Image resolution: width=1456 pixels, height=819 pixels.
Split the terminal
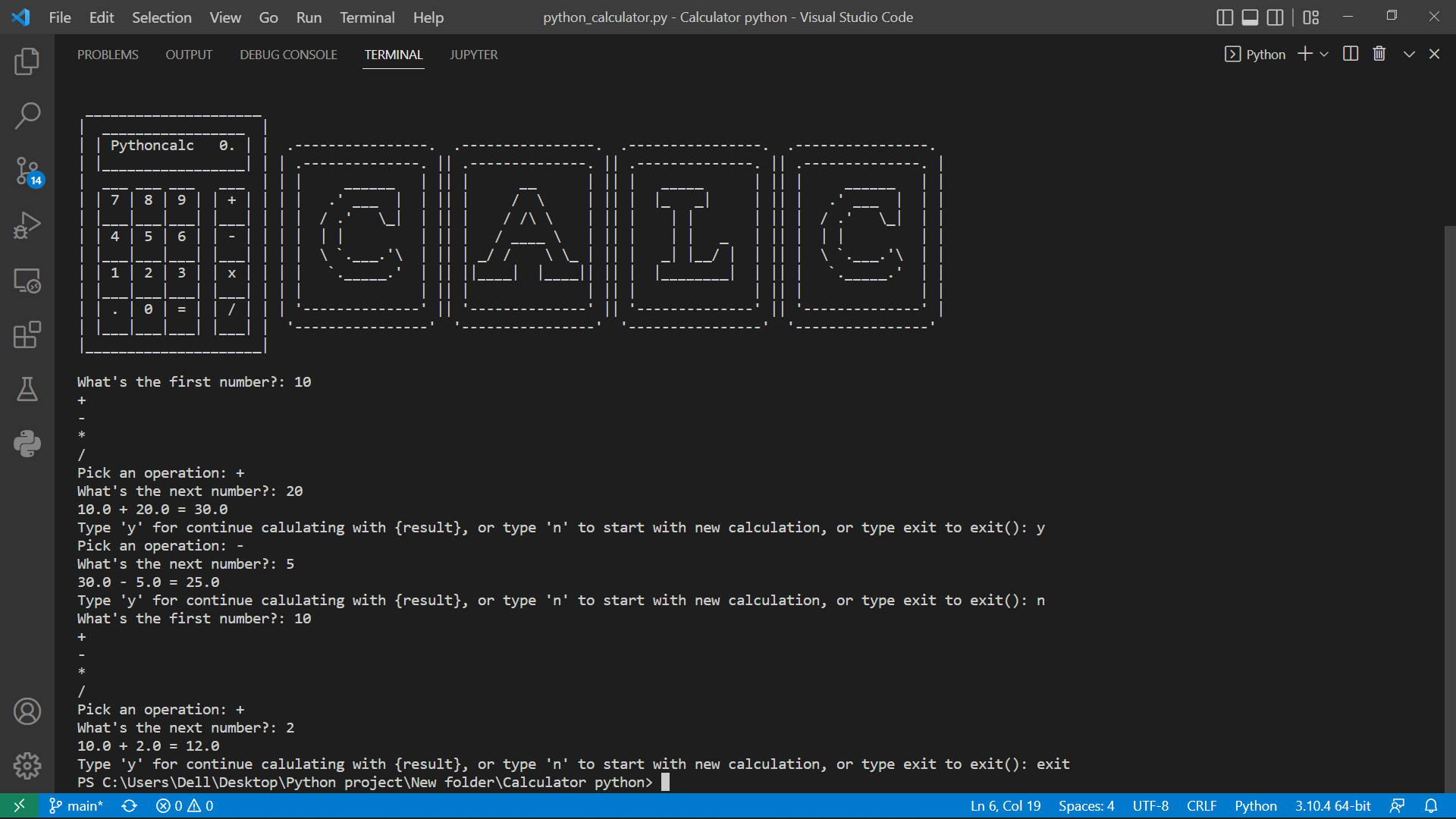[x=1351, y=54]
